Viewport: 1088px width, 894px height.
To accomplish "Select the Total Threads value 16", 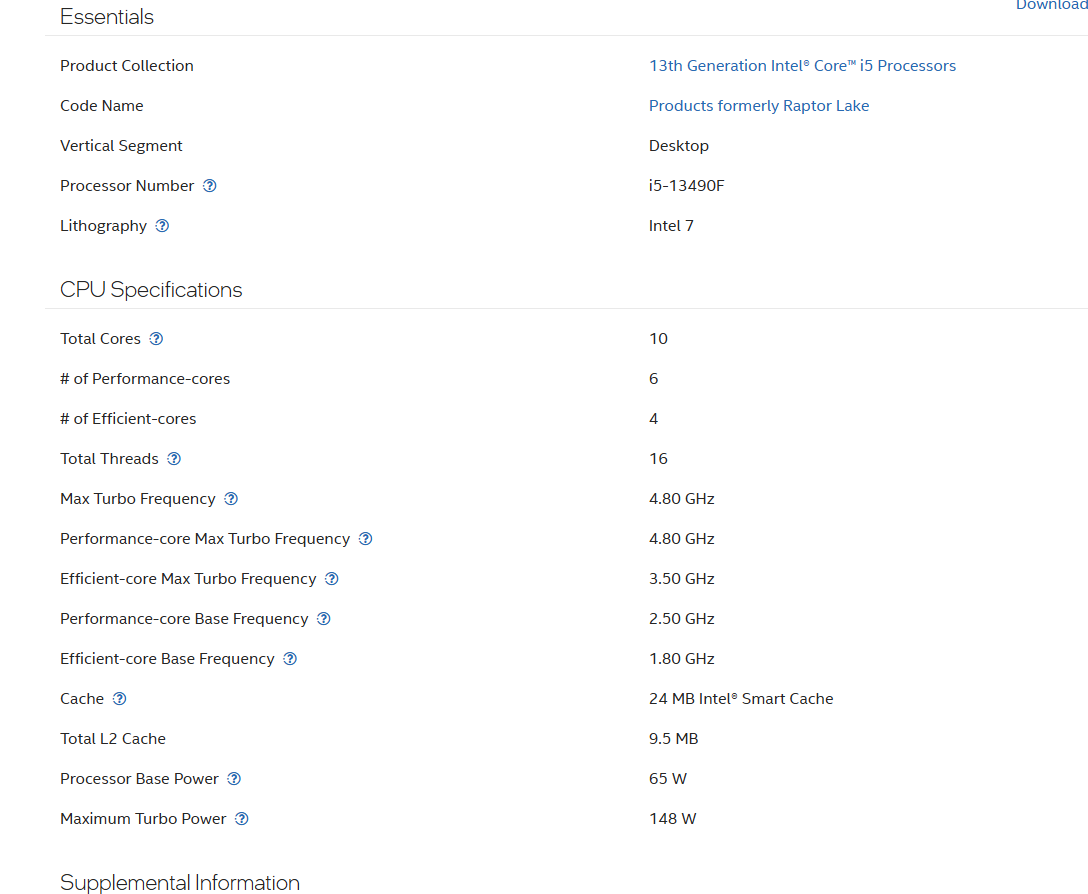I will (658, 459).
